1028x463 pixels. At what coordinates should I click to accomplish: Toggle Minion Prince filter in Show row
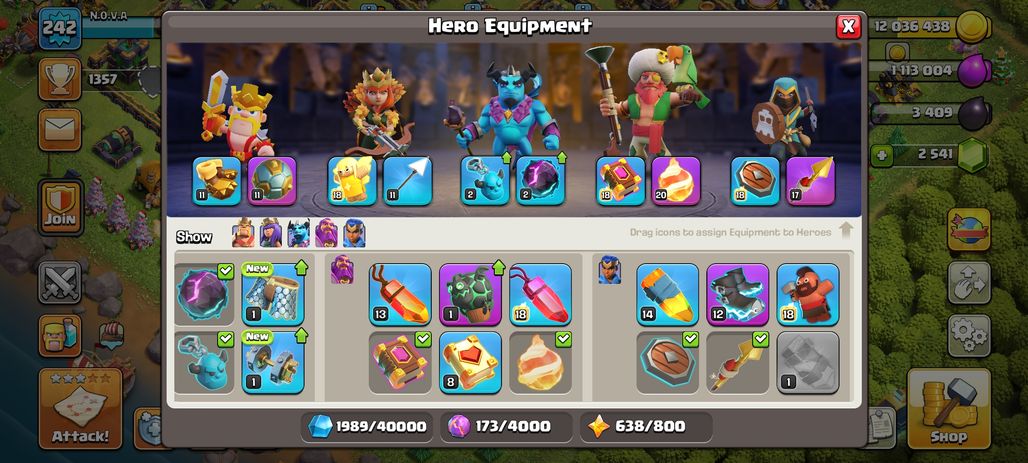point(298,233)
